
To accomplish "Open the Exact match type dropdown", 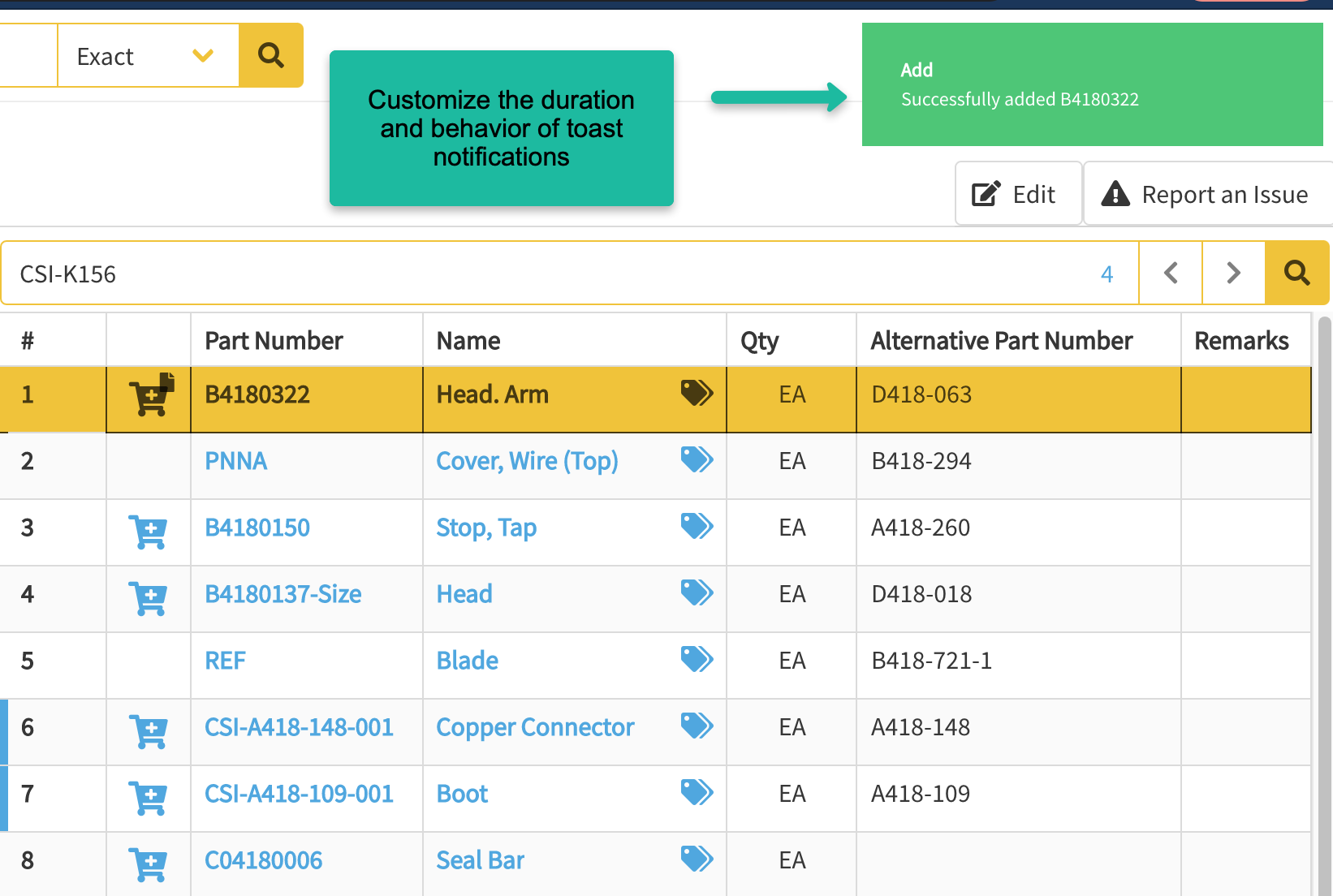I will pos(148,56).
